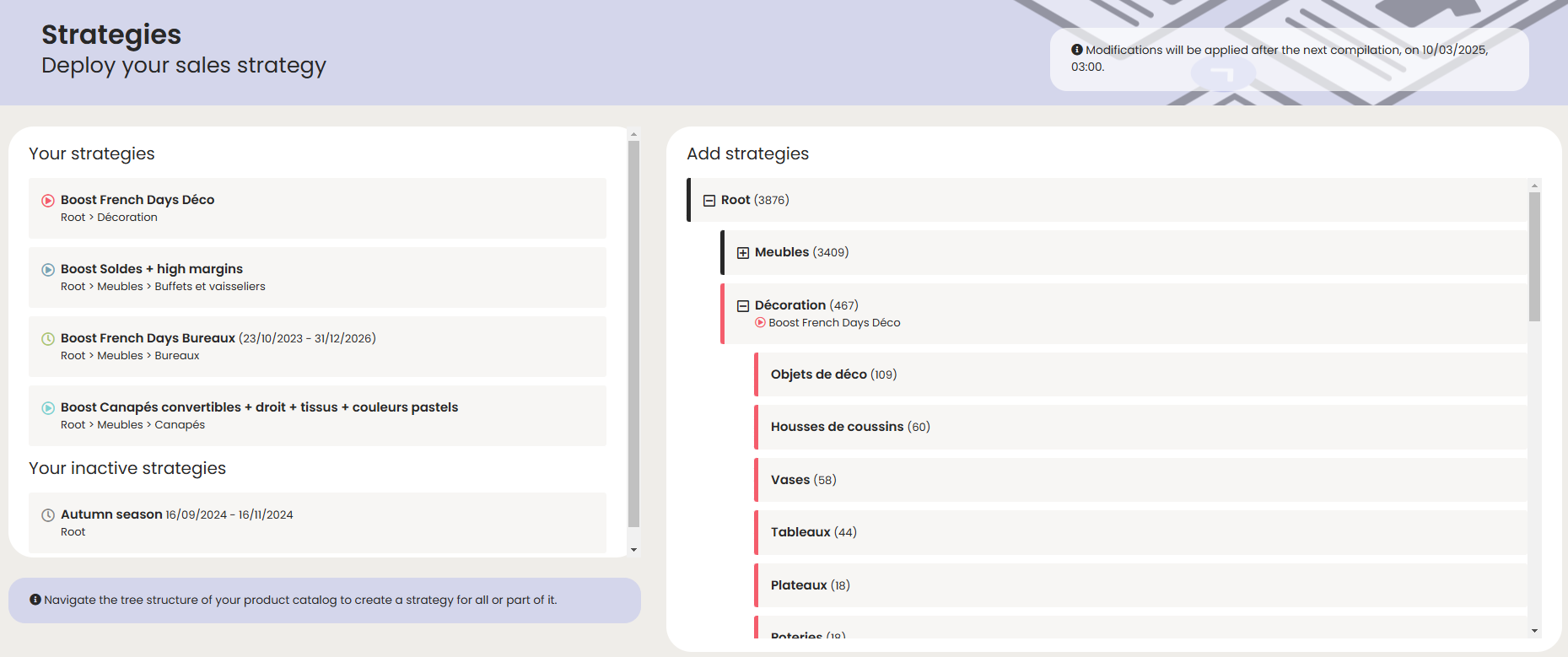Click the play icon for Boost Canapés convertibles strategy

pos(48,408)
